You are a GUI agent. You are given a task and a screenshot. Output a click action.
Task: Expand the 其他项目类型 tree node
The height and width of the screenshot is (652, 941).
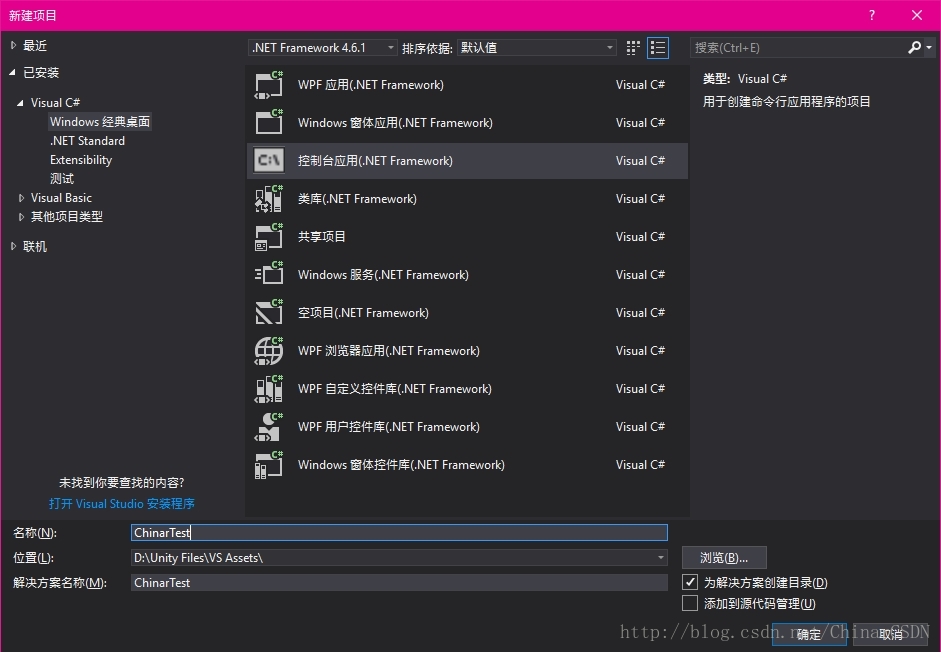click(21, 217)
